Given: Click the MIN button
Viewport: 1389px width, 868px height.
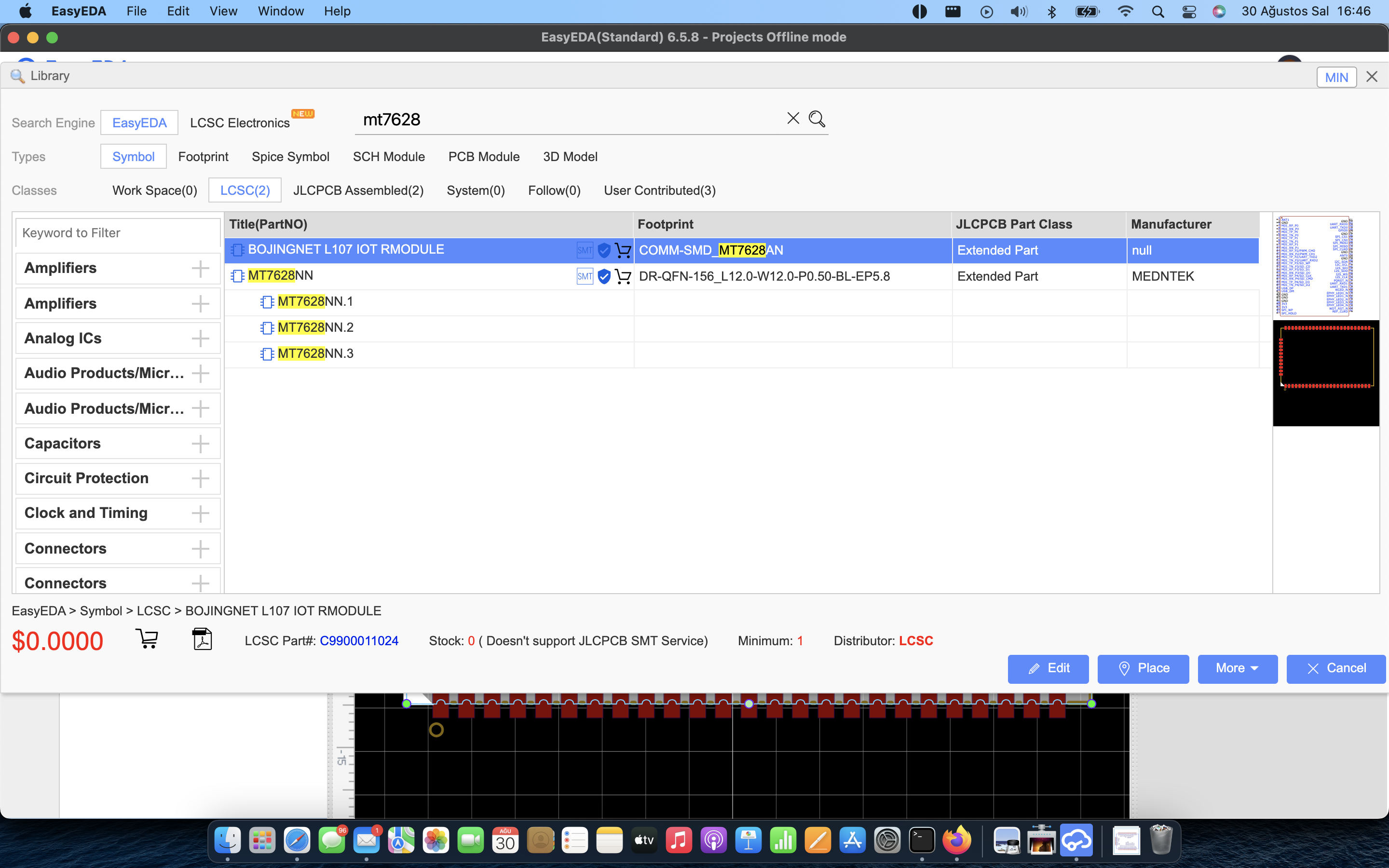Looking at the screenshot, I should pyautogui.click(x=1336, y=77).
